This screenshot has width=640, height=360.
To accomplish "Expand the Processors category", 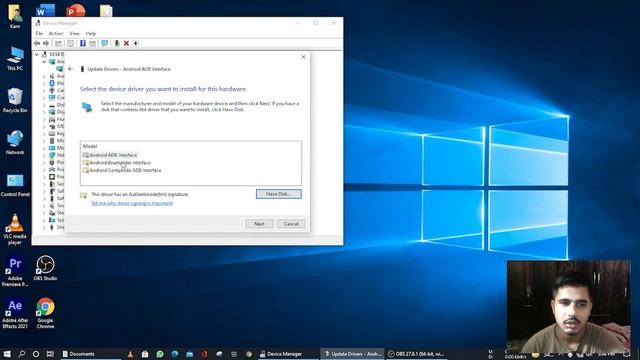I will click(44, 177).
